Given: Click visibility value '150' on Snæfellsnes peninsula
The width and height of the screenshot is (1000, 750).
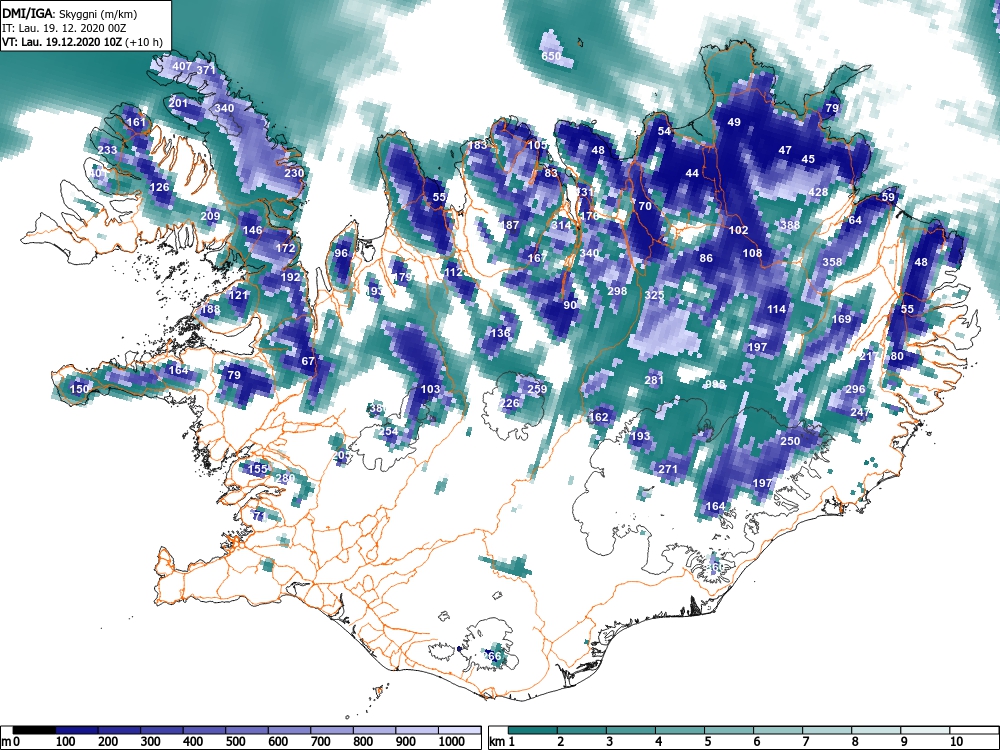Looking at the screenshot, I should click(x=80, y=389).
